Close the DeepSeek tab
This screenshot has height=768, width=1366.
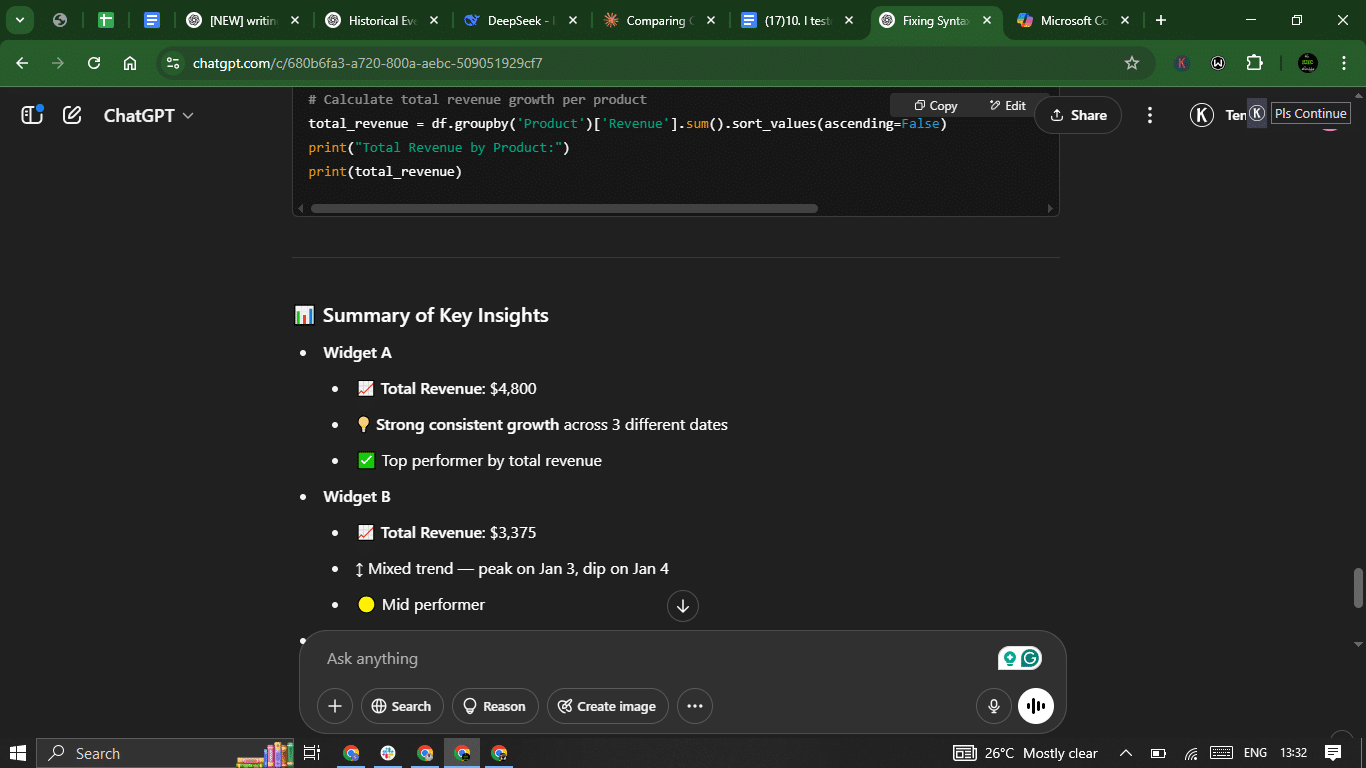pyautogui.click(x=572, y=20)
